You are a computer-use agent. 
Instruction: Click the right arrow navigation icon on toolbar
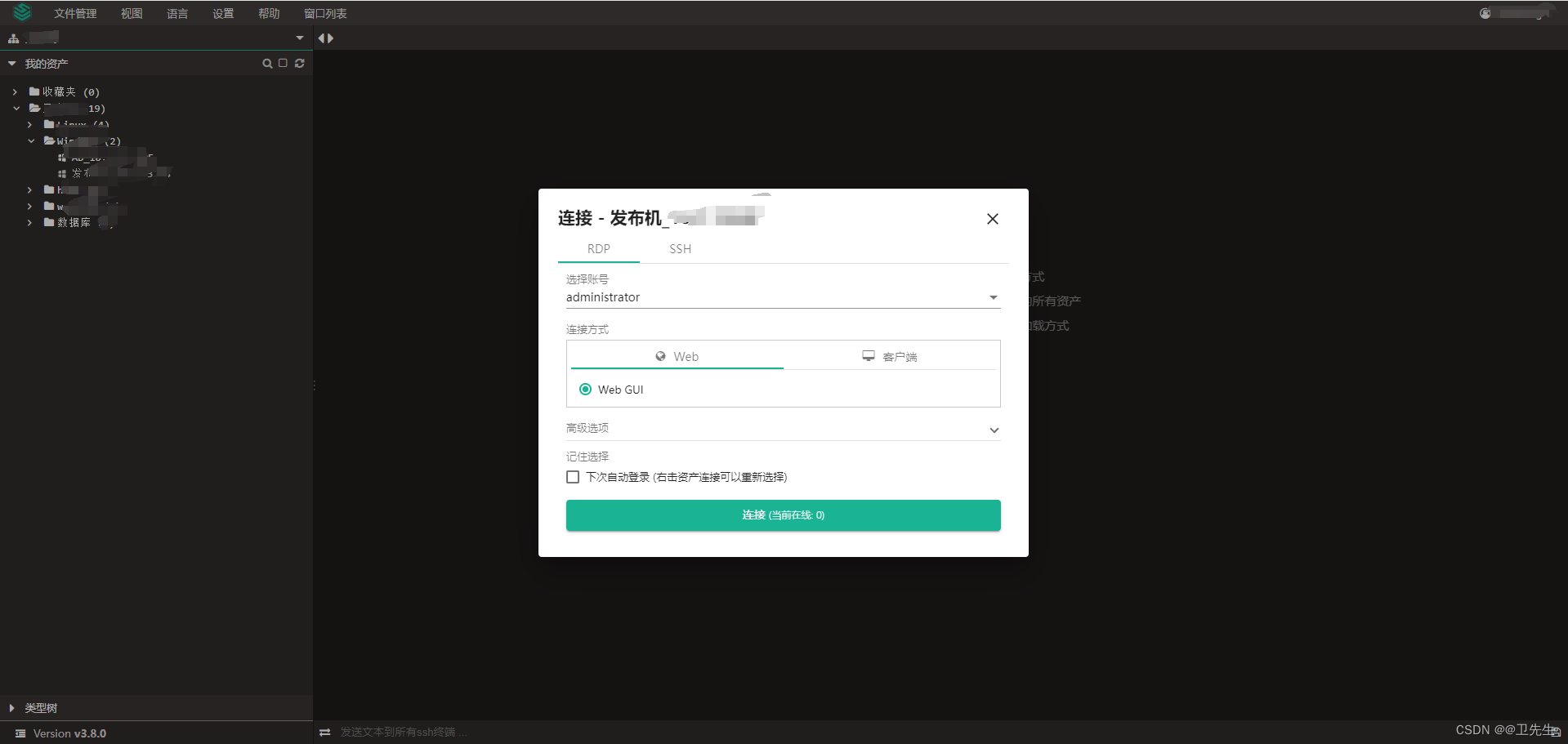click(330, 38)
